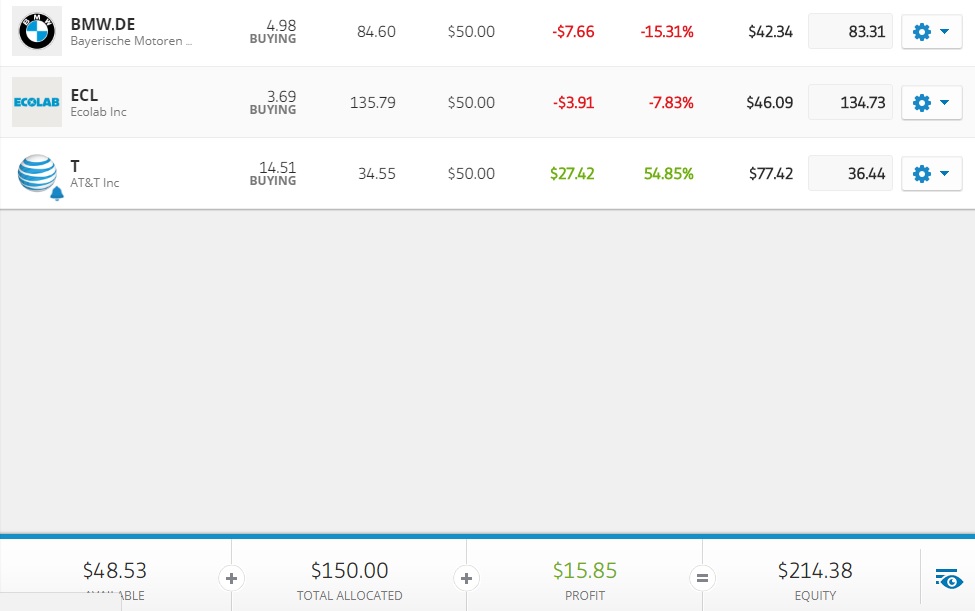Click the gear icon in AT&T row

pyautogui.click(x=922, y=174)
